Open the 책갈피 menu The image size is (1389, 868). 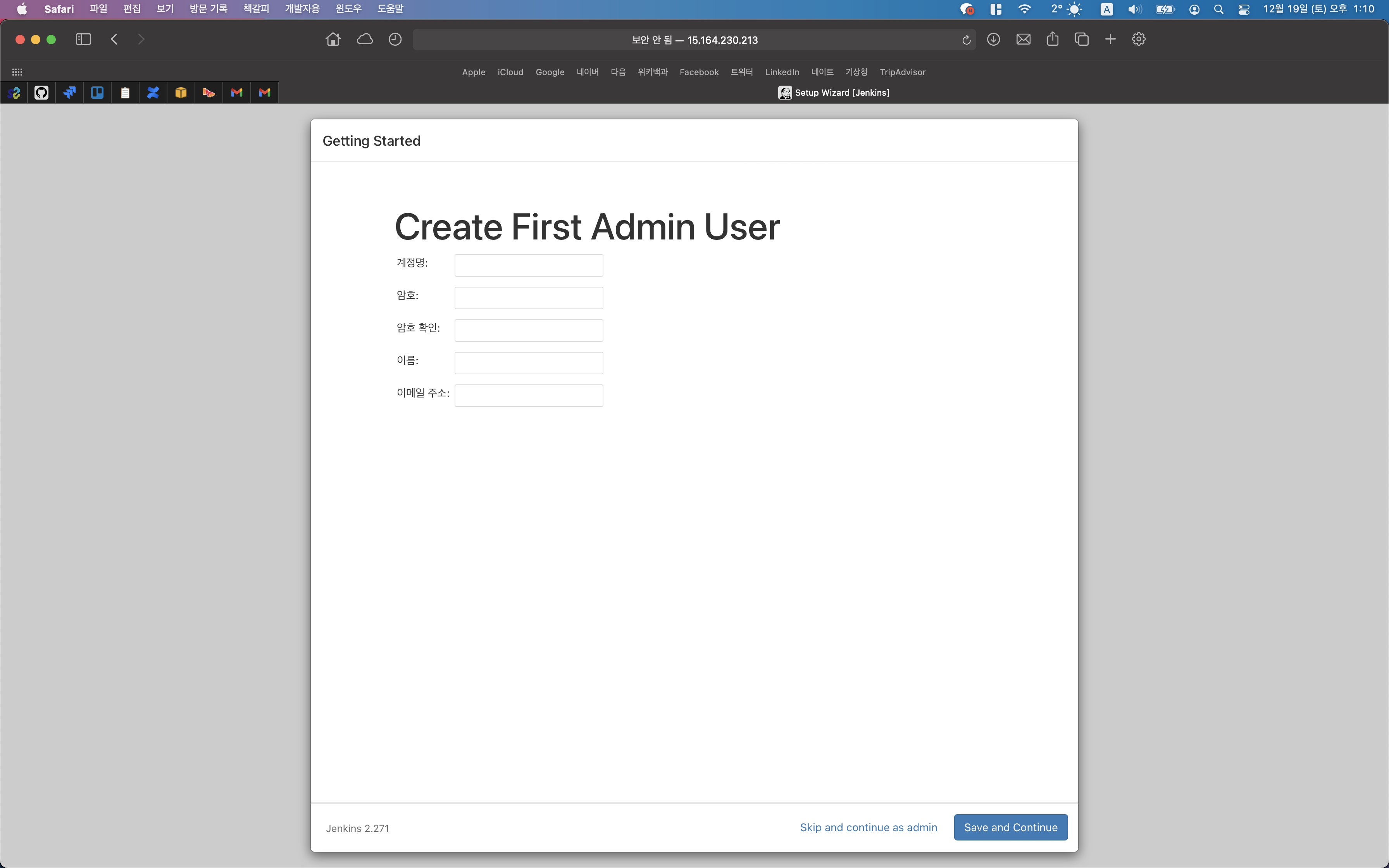(x=256, y=9)
